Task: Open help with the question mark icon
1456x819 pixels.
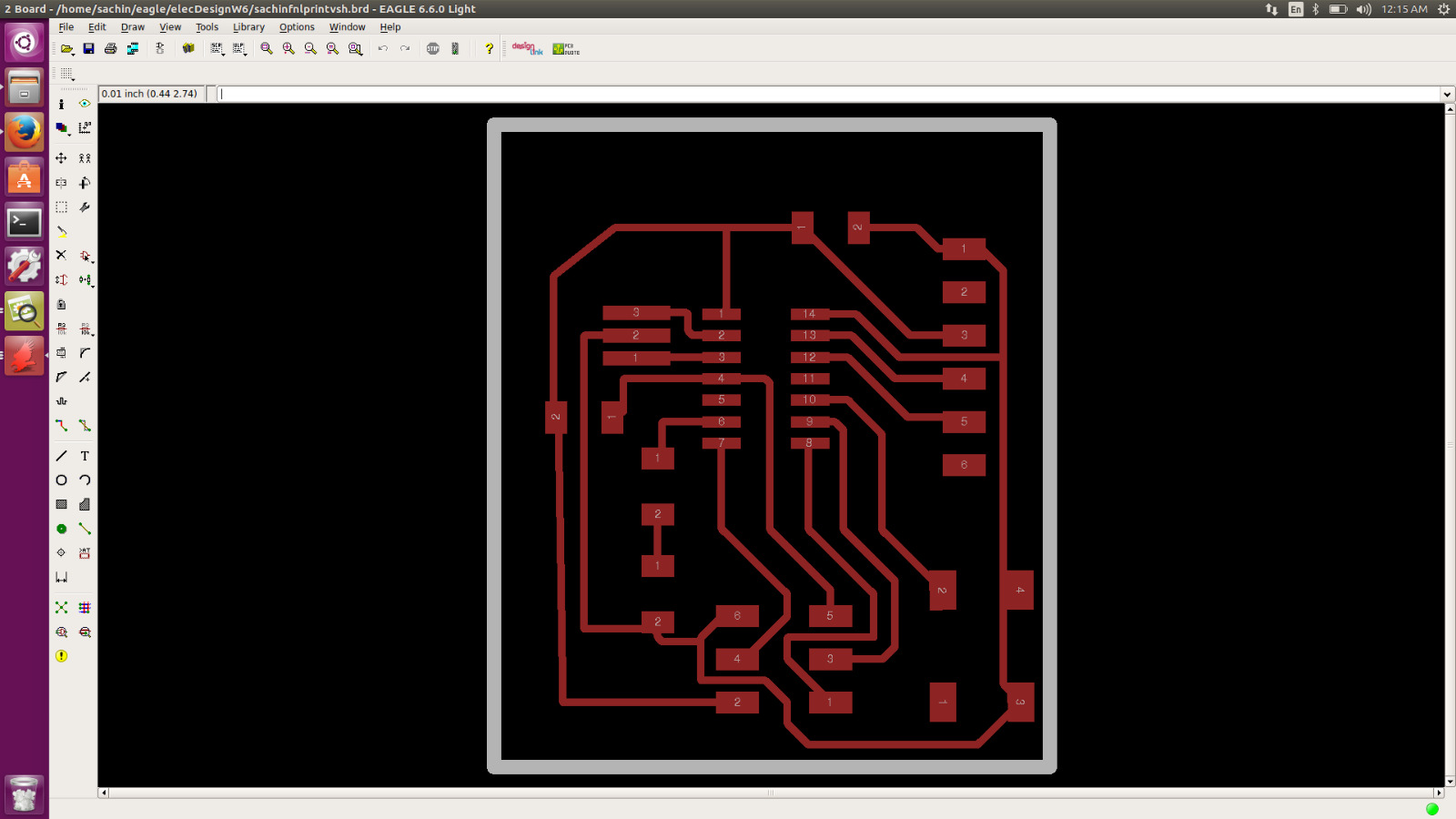Action: [489, 48]
